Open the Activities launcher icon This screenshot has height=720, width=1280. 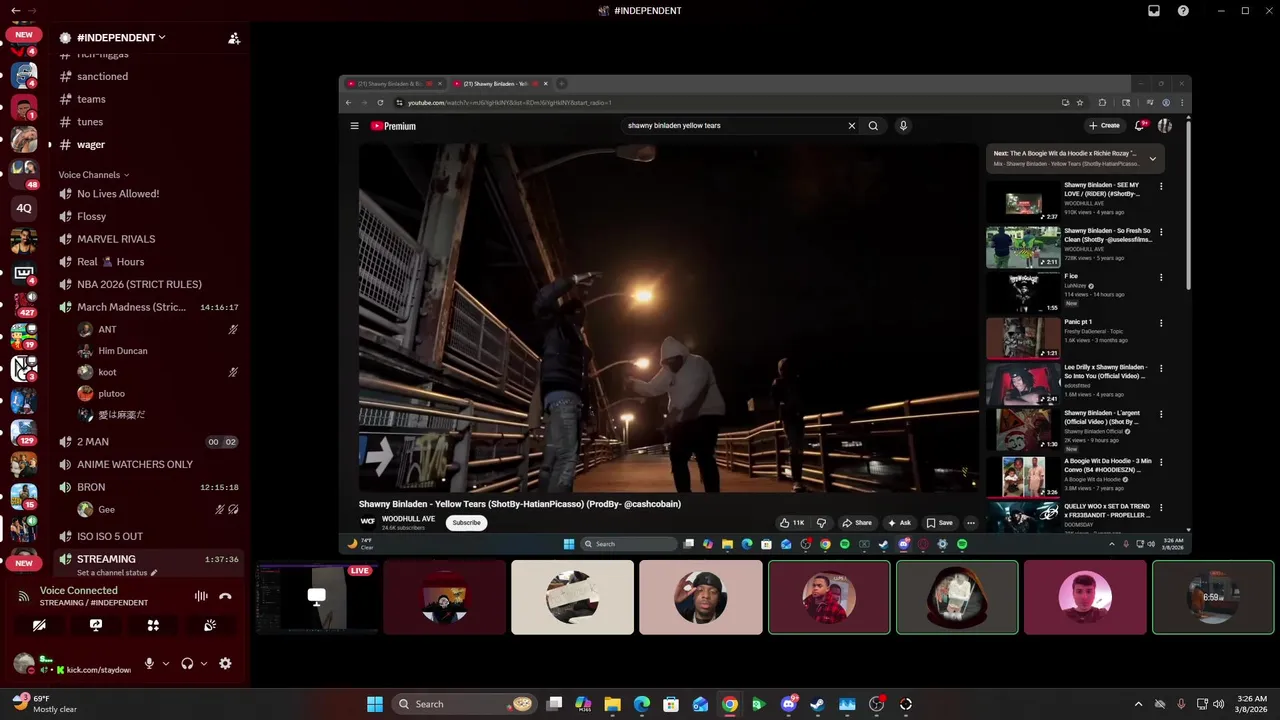(x=153, y=625)
